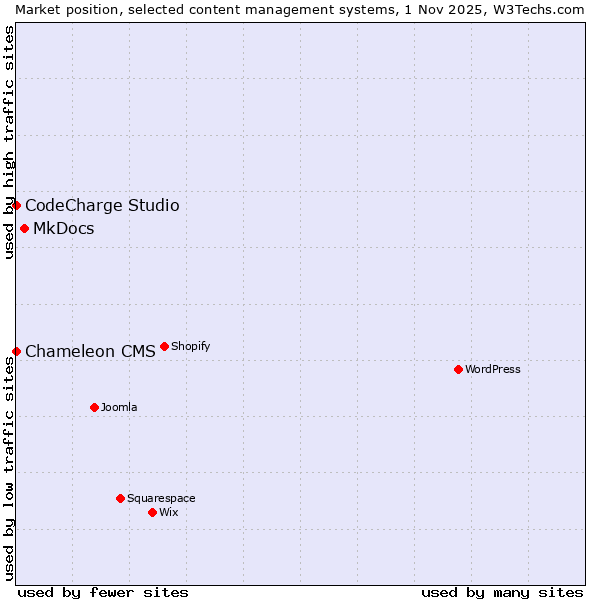Select the Squarespace red diamond marker
600x600 pixels.
(120, 498)
